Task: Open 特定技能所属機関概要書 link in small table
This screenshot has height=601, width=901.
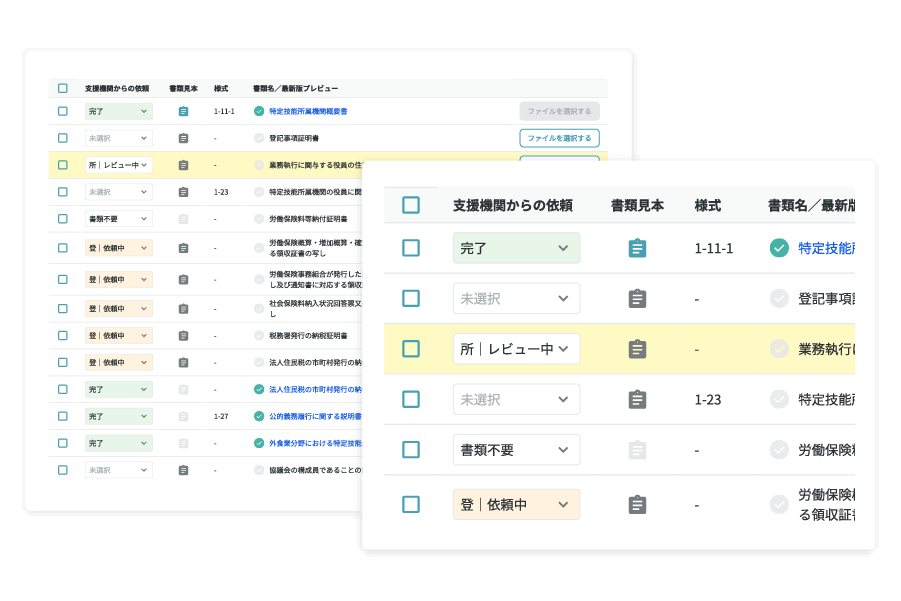Action: (x=307, y=111)
